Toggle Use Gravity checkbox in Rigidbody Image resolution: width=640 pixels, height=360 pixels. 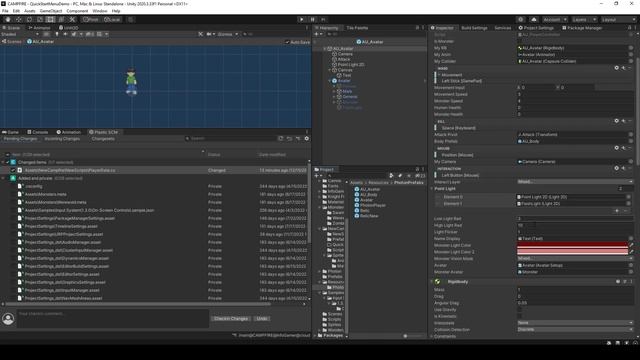[x=520, y=309]
